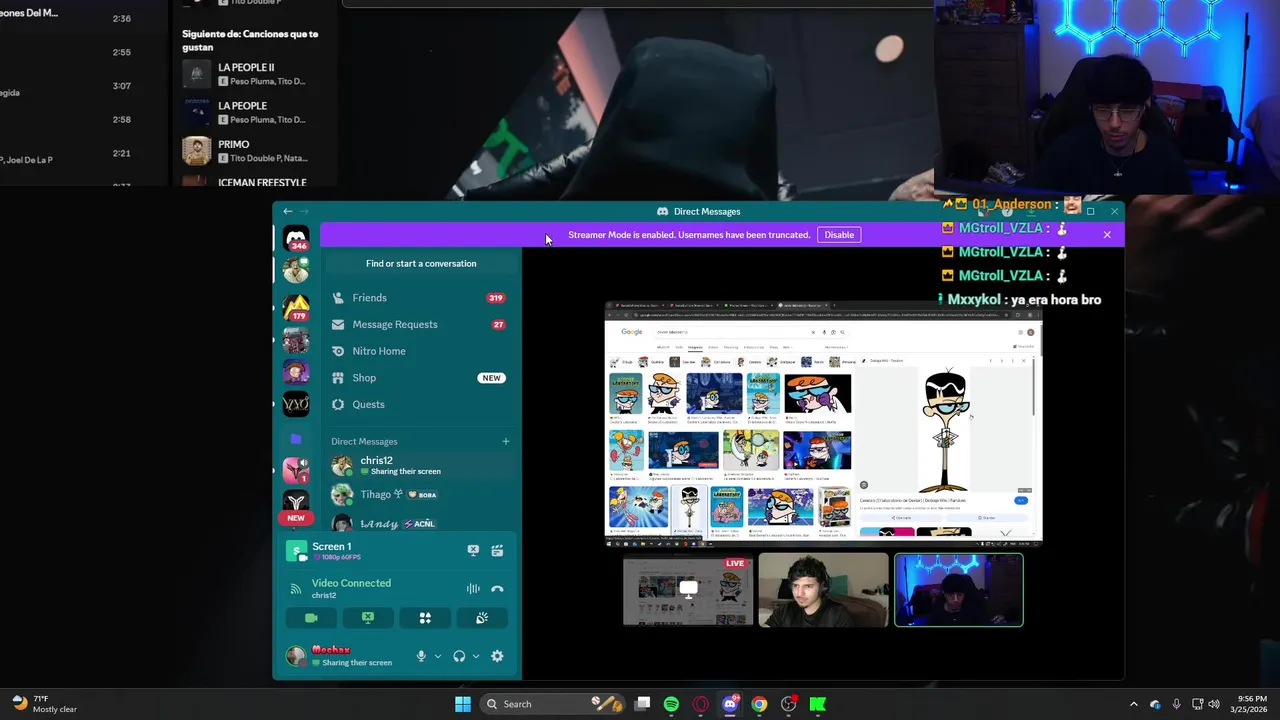Show hidden system tray icons

[1133, 704]
